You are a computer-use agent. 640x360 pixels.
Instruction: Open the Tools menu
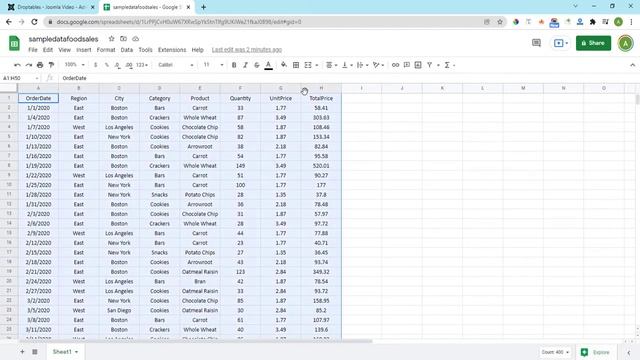(x=145, y=50)
